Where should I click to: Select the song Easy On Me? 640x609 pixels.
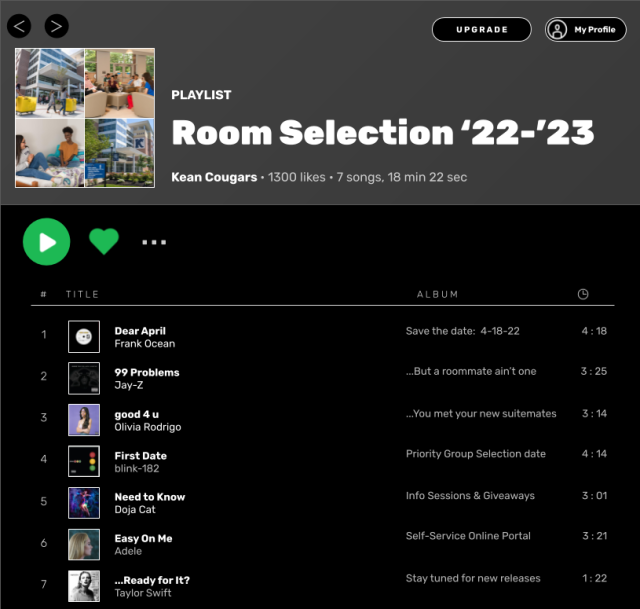[x=143, y=538]
